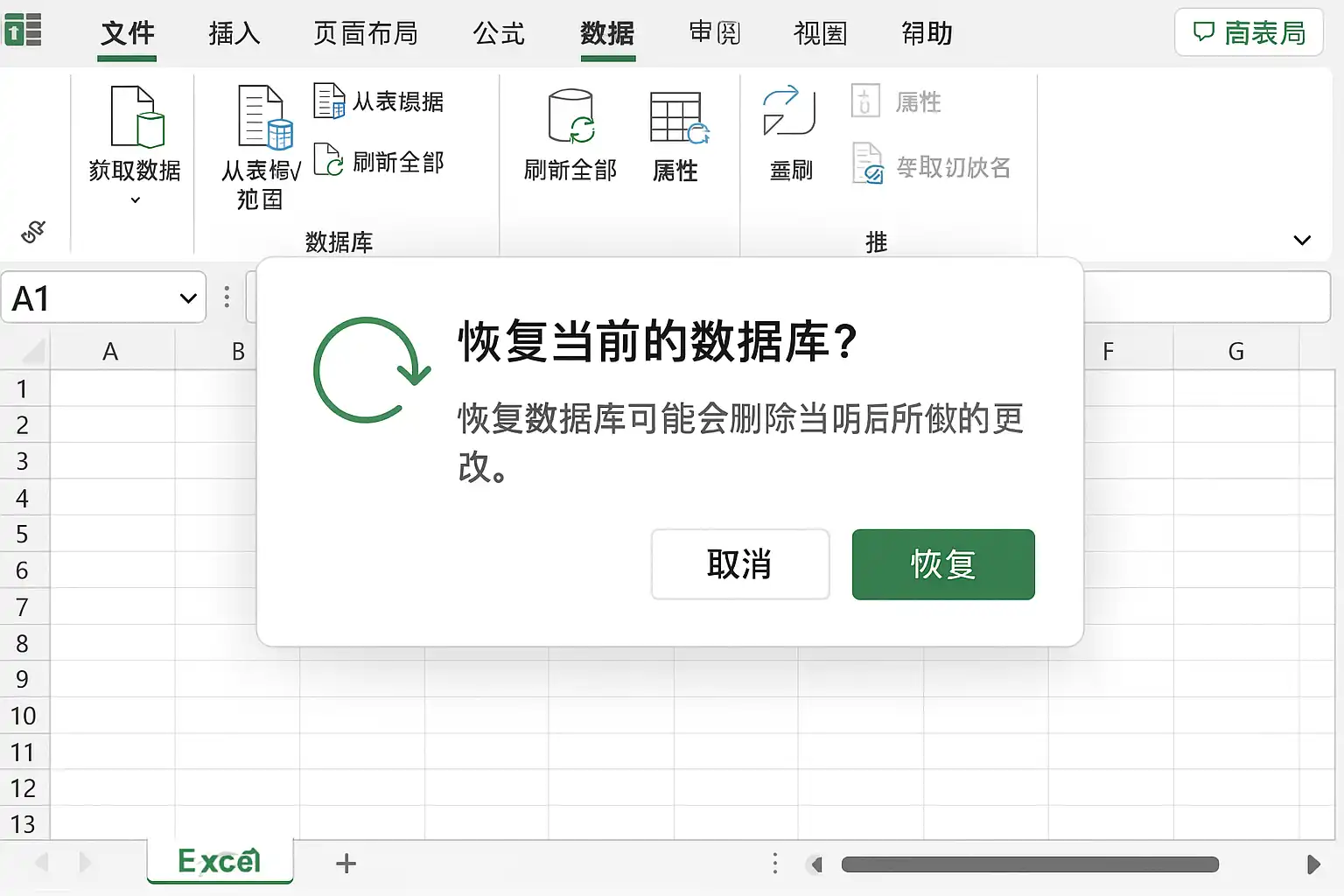Open the A1 name box dropdown
The image size is (1344, 896).
pos(187,298)
